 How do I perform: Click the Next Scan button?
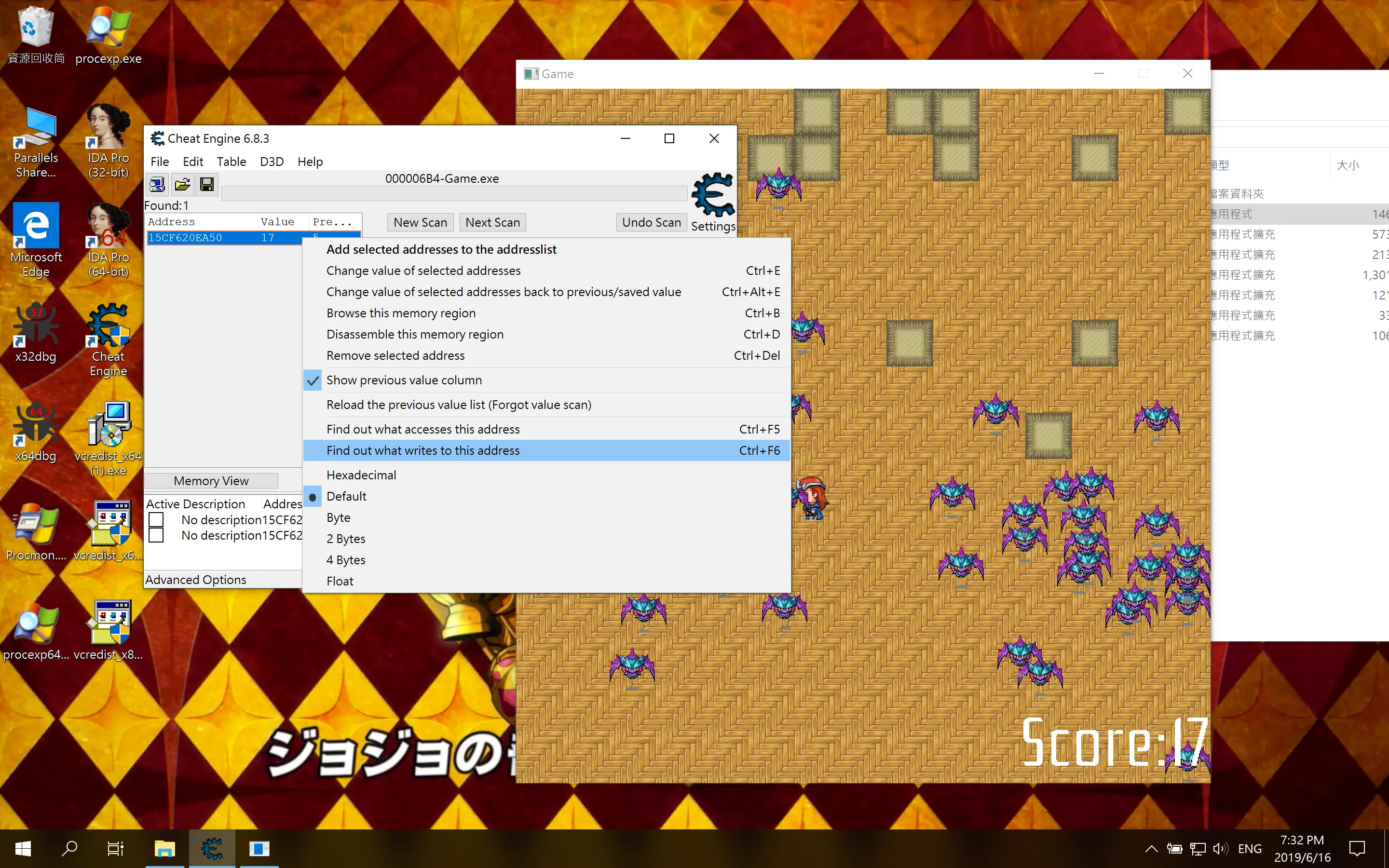pyautogui.click(x=492, y=223)
